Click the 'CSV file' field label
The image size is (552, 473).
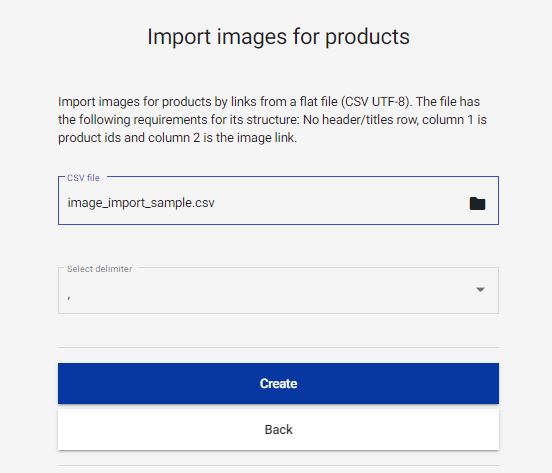(83, 178)
